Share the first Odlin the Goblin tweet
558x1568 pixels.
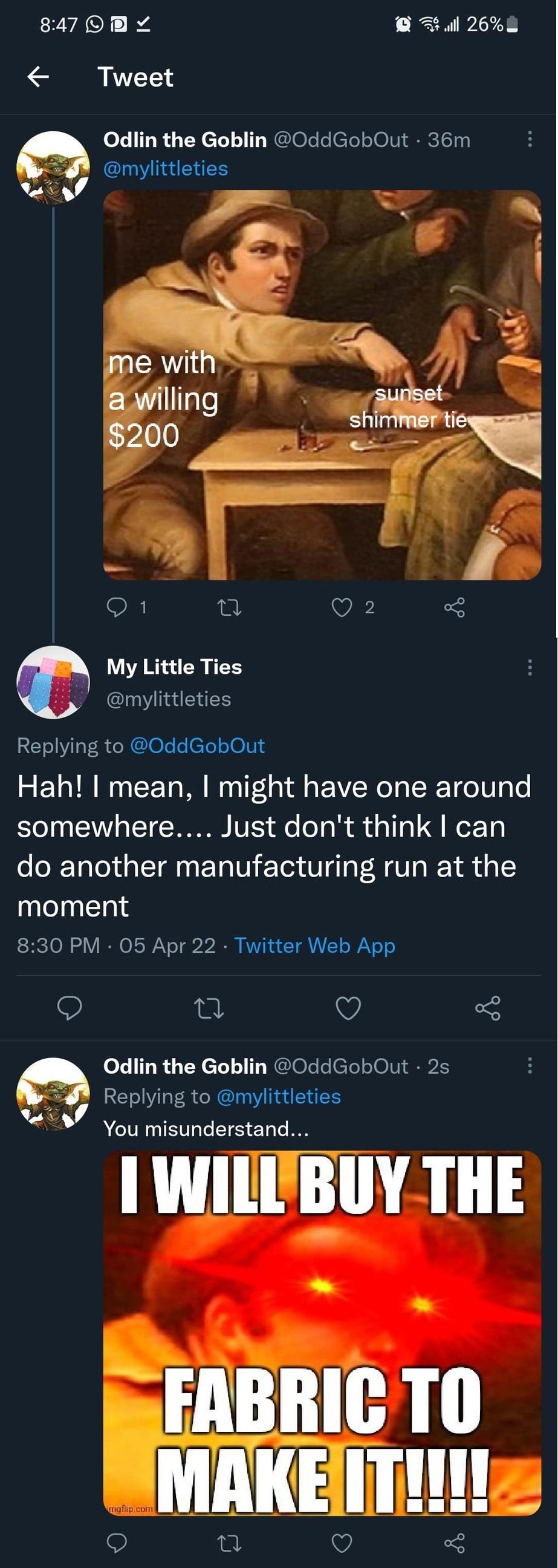pos(455,607)
